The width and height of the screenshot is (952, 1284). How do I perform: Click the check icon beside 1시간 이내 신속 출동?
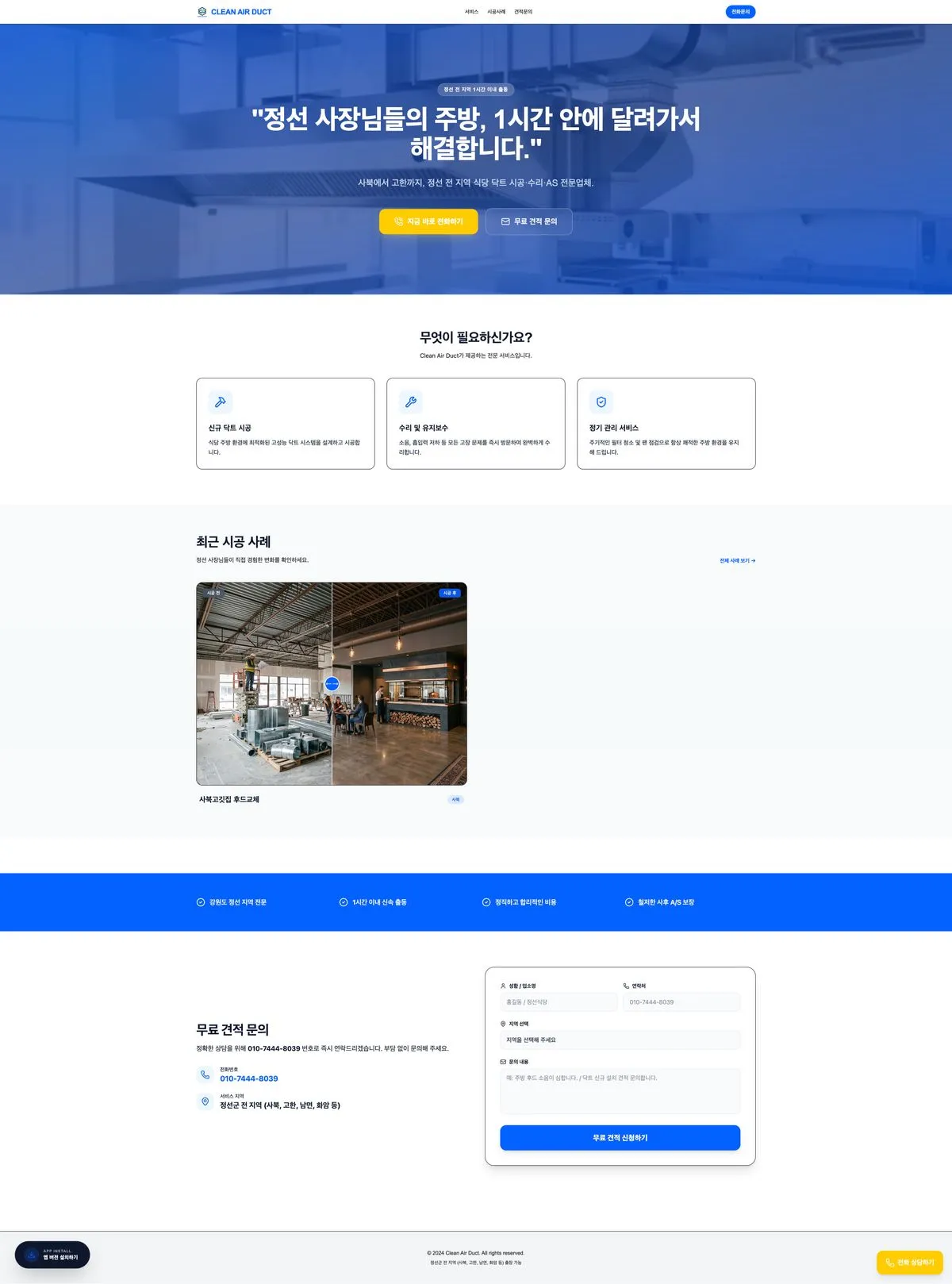pyautogui.click(x=344, y=902)
